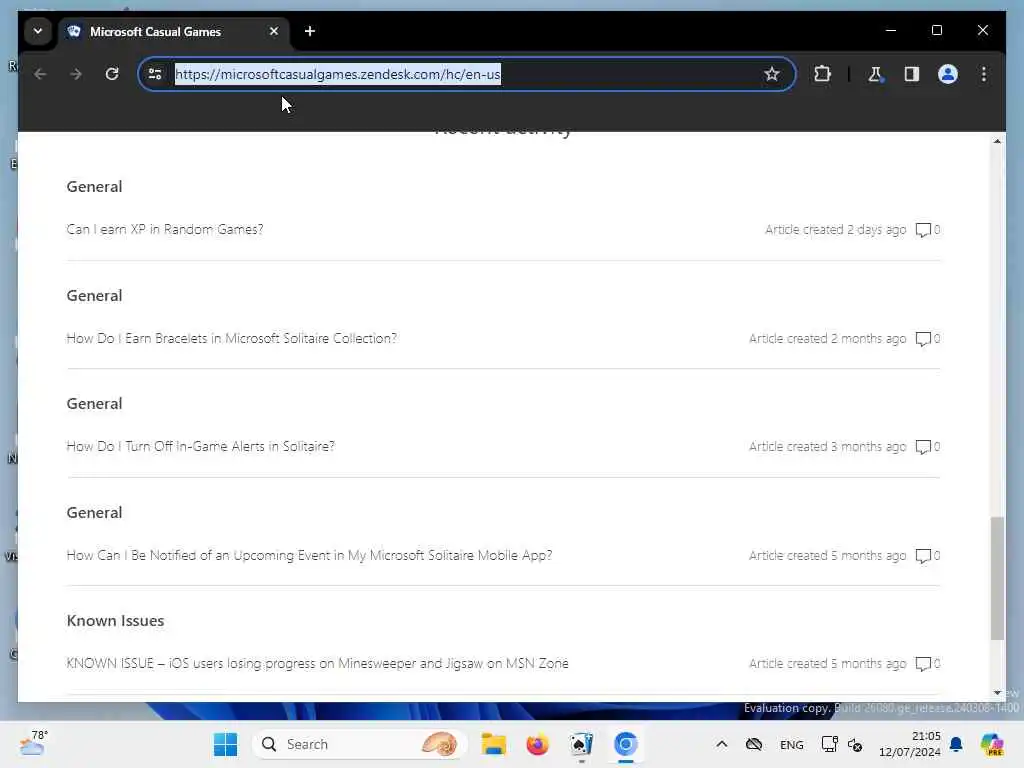Click comment icon for In-Game Alerts article
Viewport: 1024px width, 768px height.
point(923,447)
